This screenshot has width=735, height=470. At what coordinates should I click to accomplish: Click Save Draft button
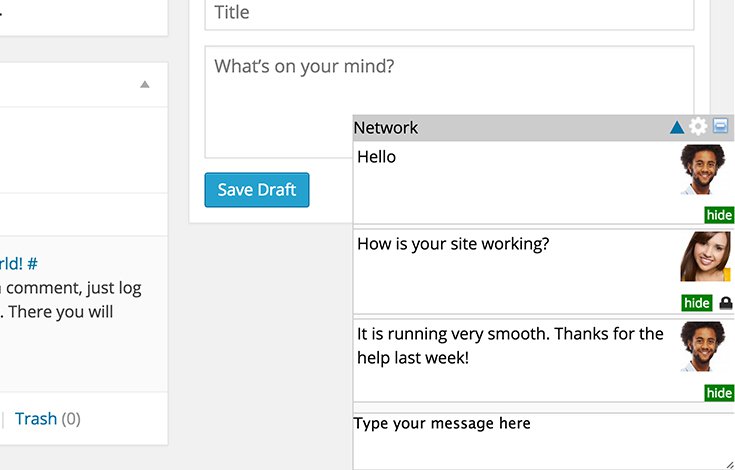tap(257, 190)
